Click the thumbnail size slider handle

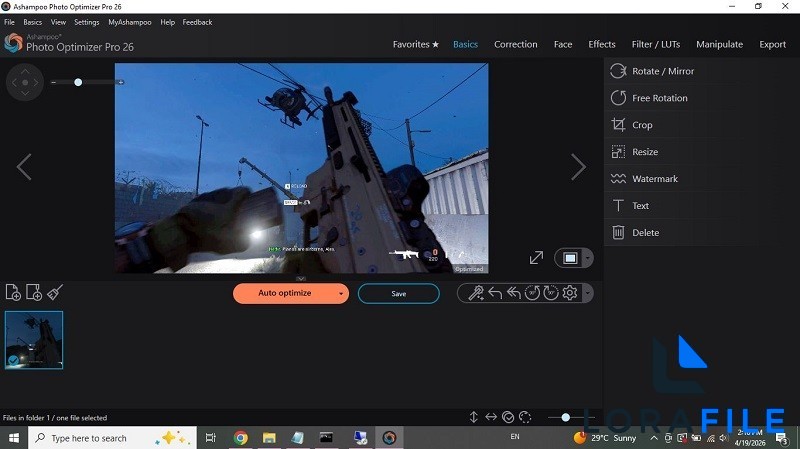[x=565, y=417]
